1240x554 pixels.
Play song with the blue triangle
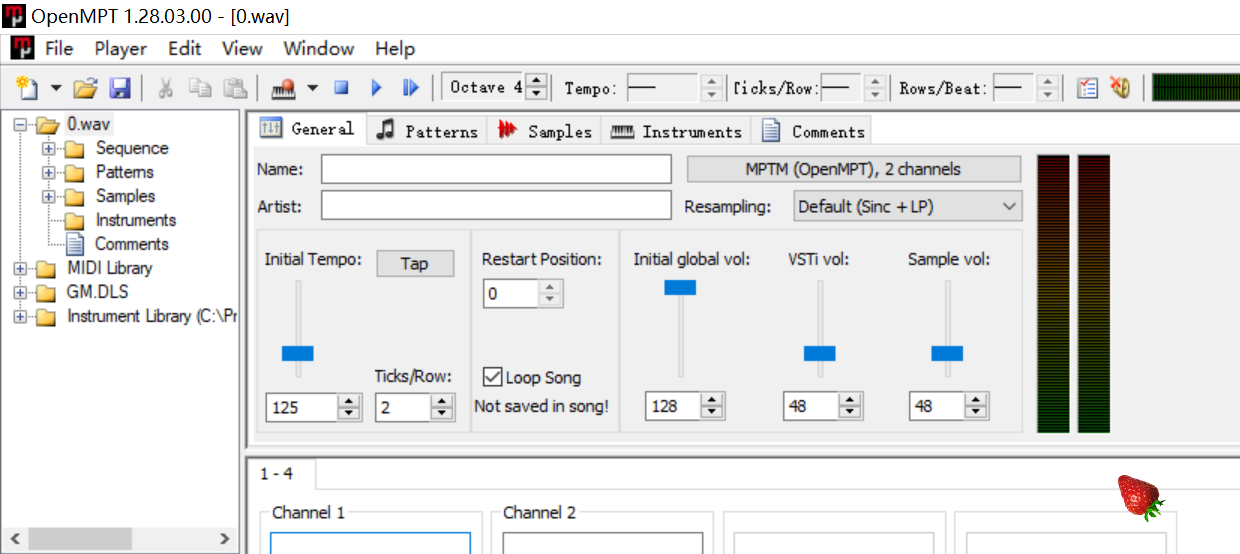click(376, 88)
